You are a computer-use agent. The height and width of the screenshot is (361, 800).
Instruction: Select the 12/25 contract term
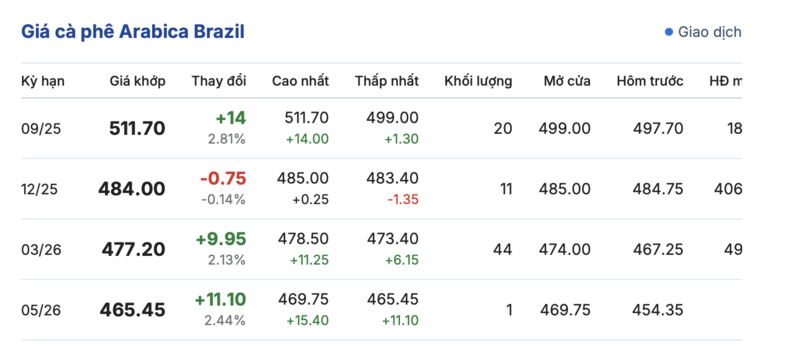(x=39, y=190)
